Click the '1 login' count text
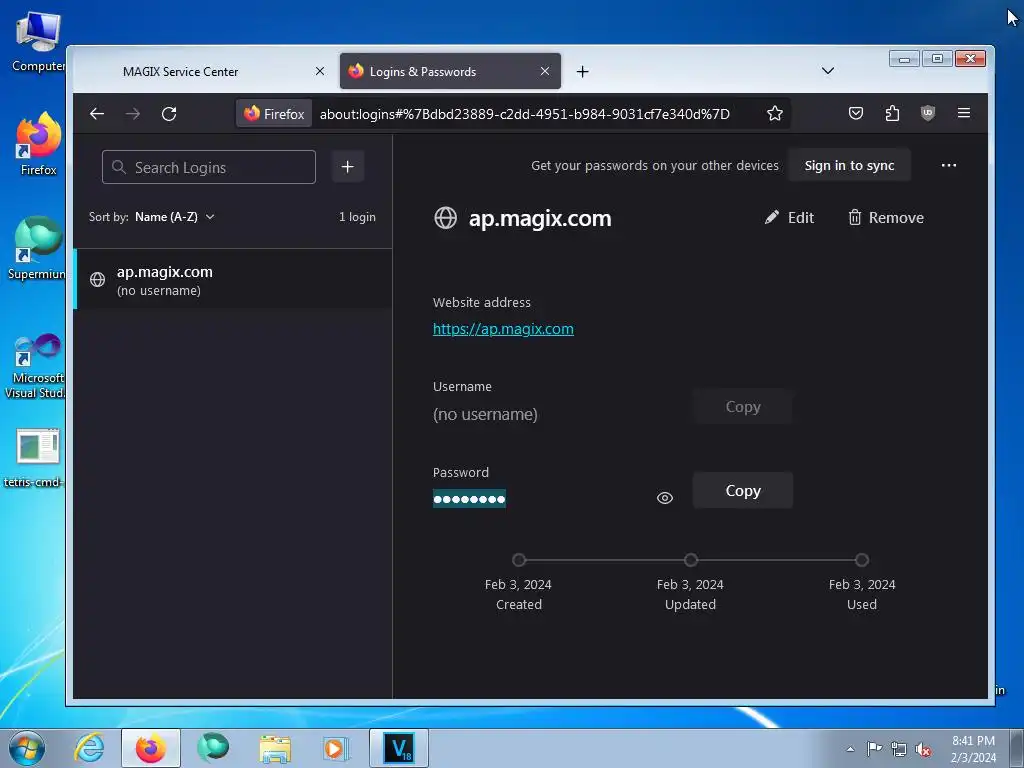 coord(357,217)
